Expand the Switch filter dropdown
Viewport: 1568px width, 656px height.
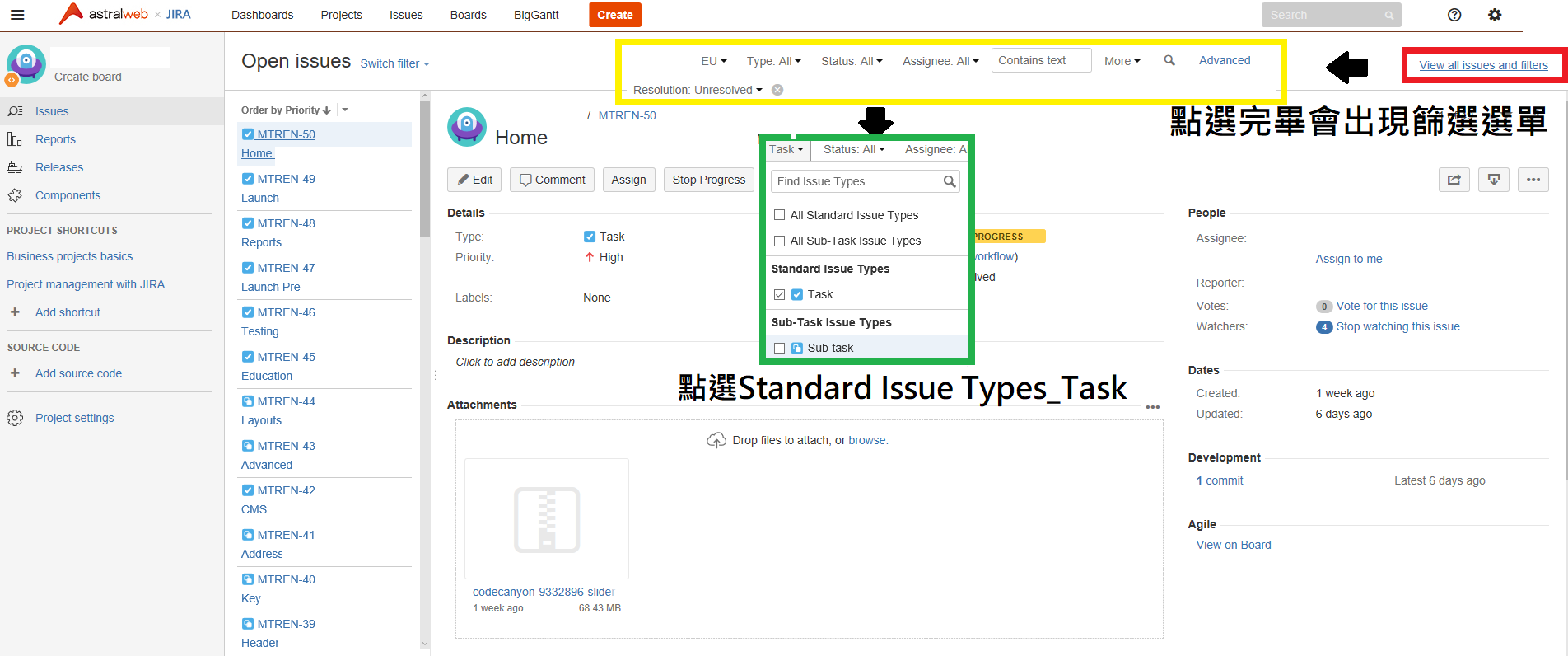[394, 63]
